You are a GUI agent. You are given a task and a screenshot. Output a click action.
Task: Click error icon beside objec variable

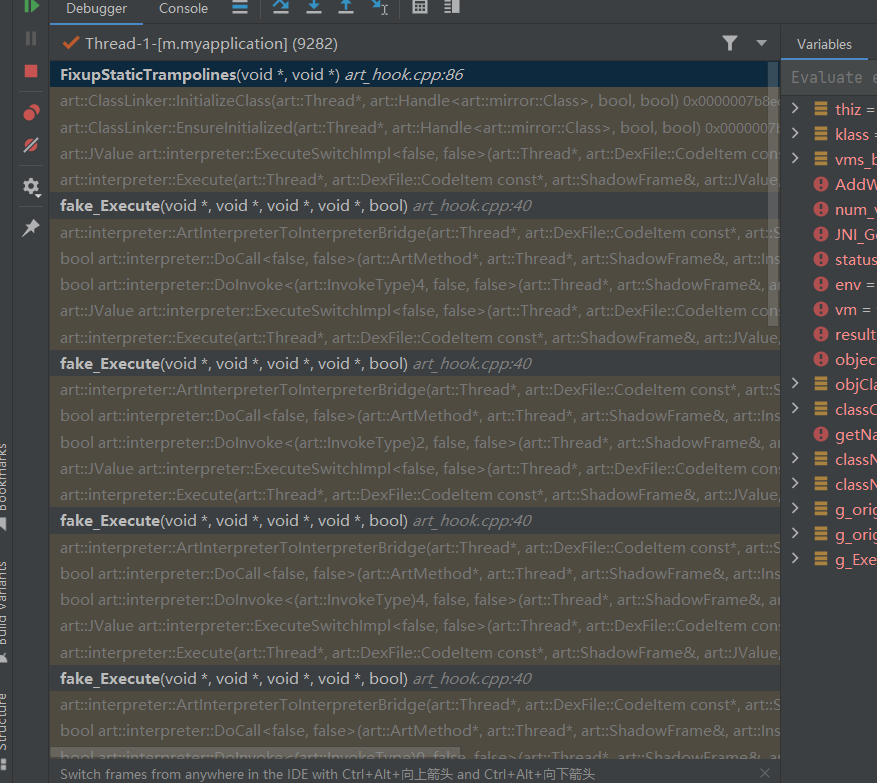(821, 359)
